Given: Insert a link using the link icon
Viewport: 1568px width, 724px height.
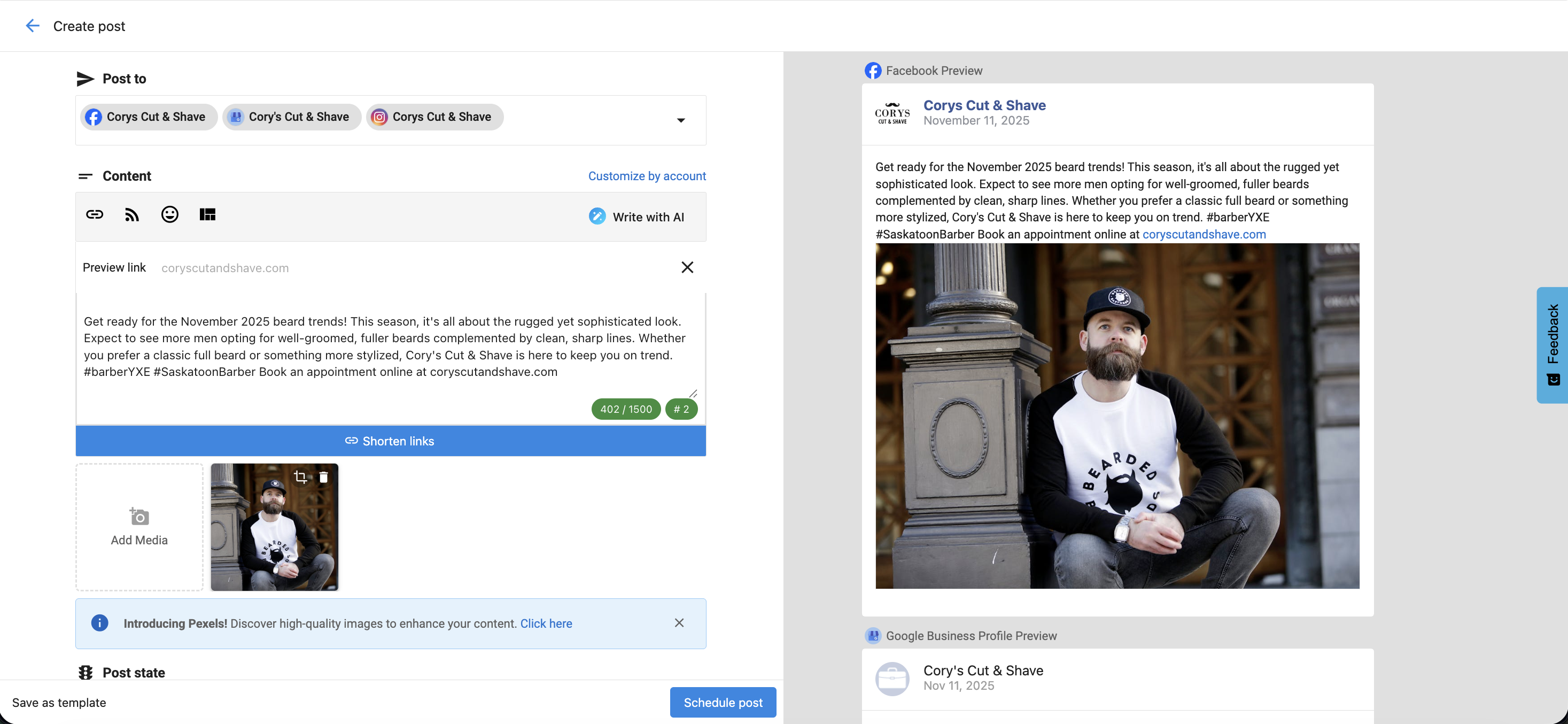Looking at the screenshot, I should pos(95,214).
